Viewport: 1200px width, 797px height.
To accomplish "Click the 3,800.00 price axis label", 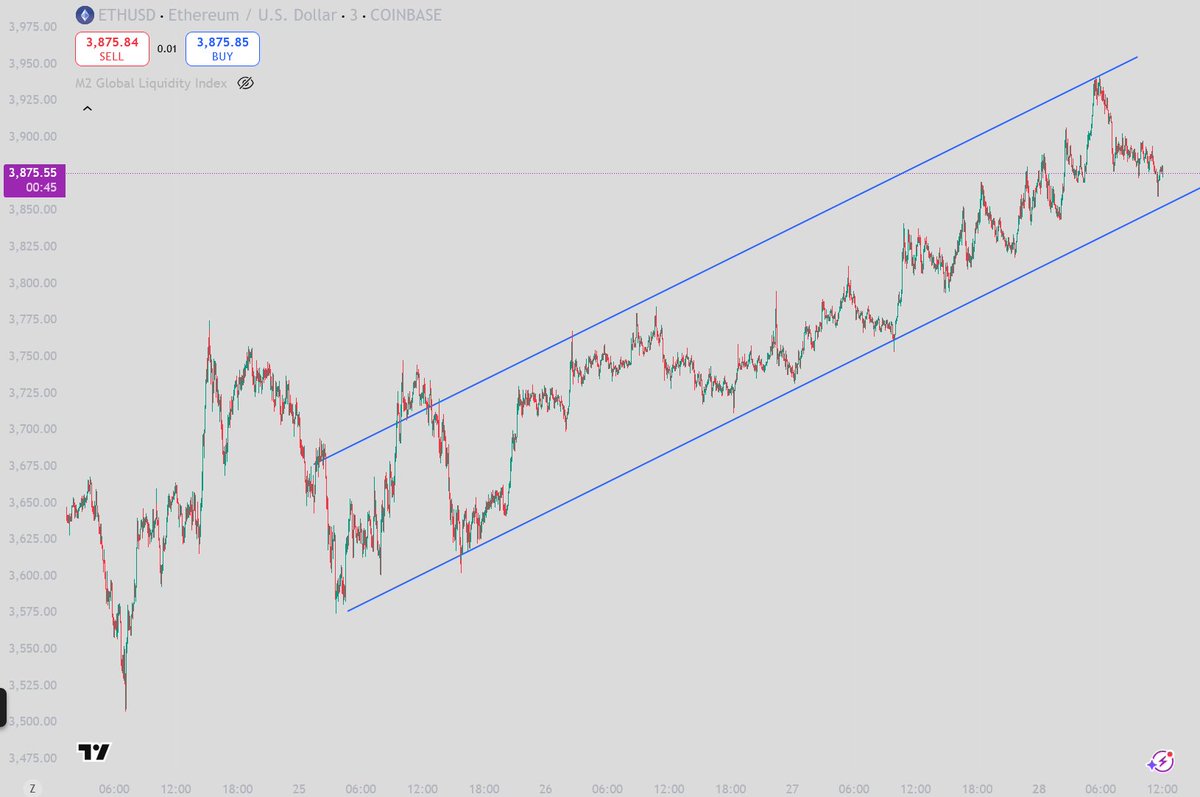I will [x=32, y=283].
